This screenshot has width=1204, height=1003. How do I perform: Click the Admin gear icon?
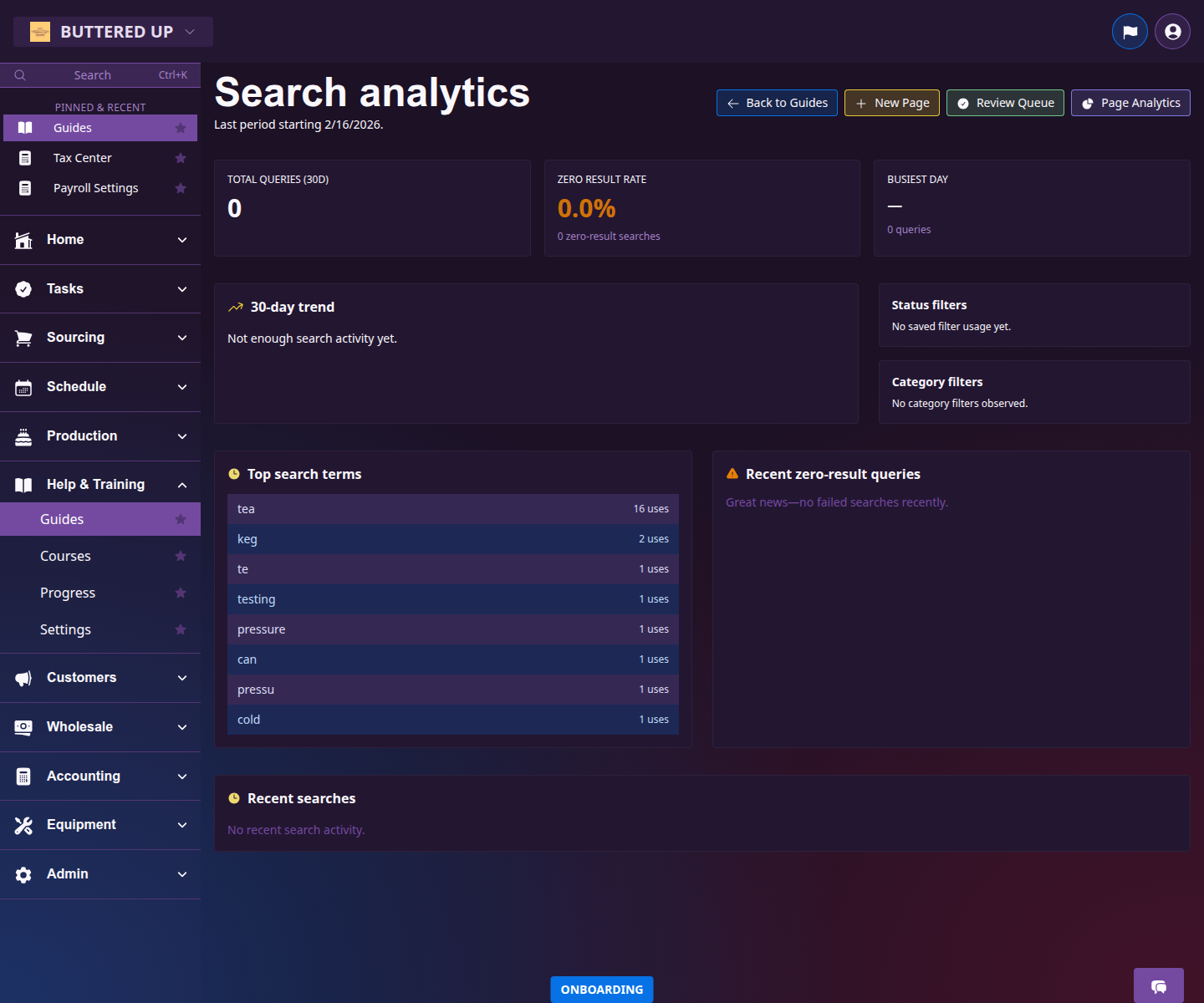23,873
